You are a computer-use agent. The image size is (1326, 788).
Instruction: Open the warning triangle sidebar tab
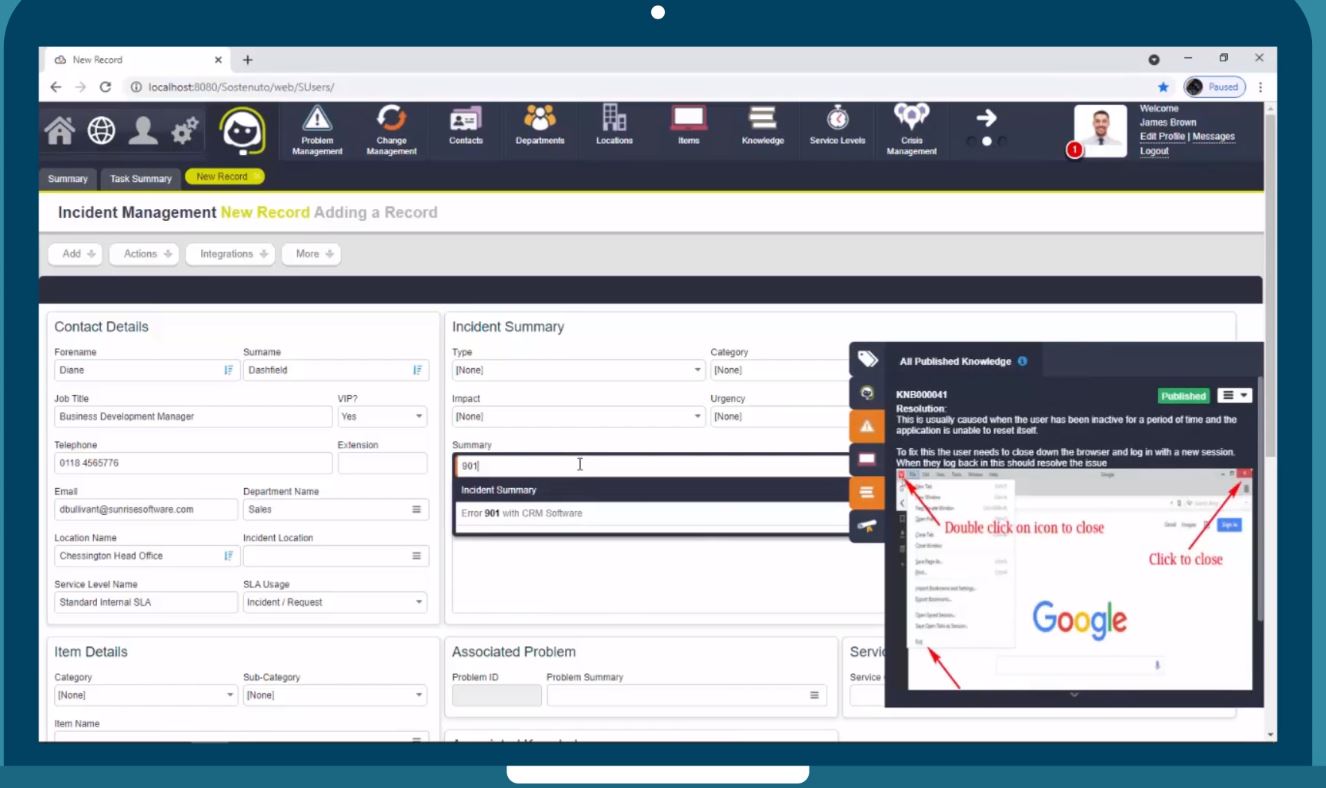pos(867,426)
